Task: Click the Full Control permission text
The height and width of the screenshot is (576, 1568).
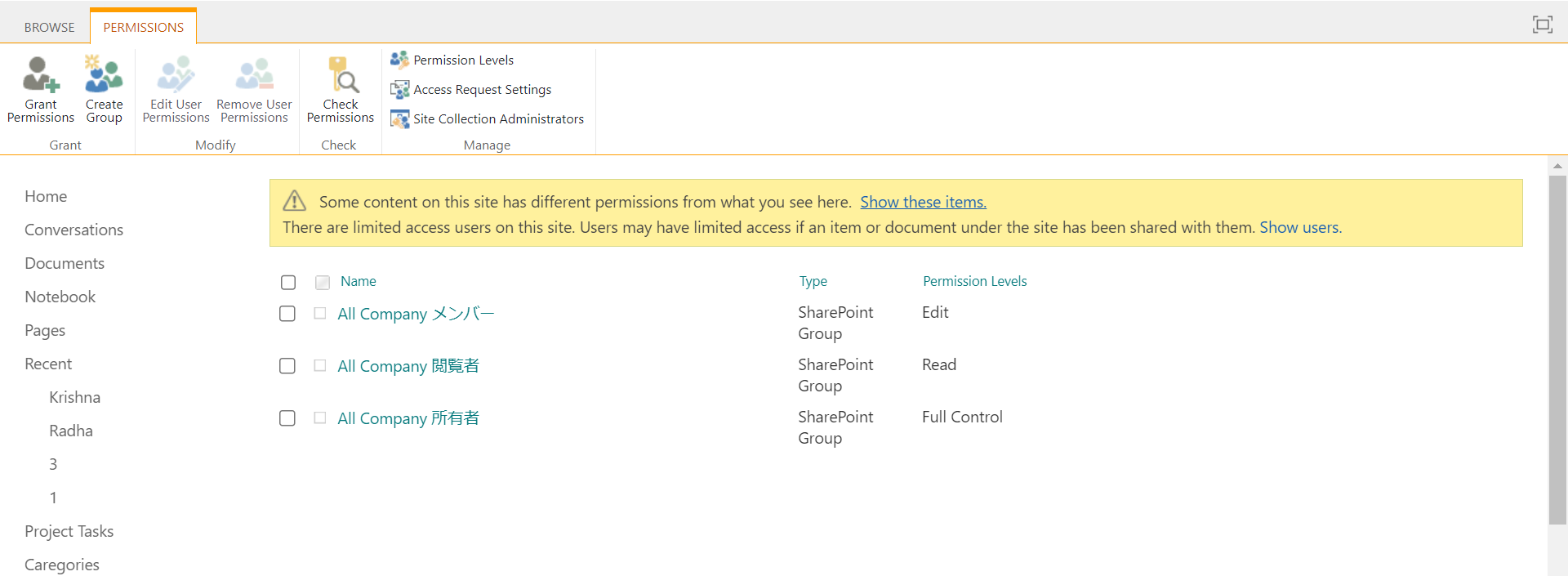Action: pos(962,417)
